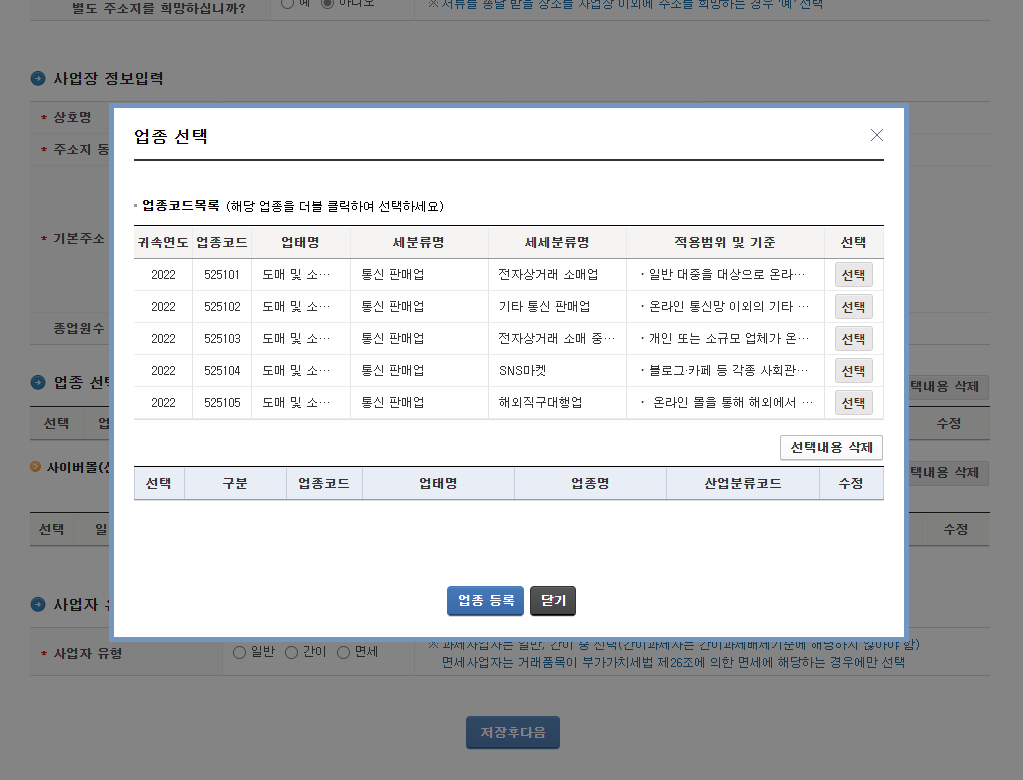
Task: Choose 선택 for code 525103 row
Action: click(x=853, y=338)
